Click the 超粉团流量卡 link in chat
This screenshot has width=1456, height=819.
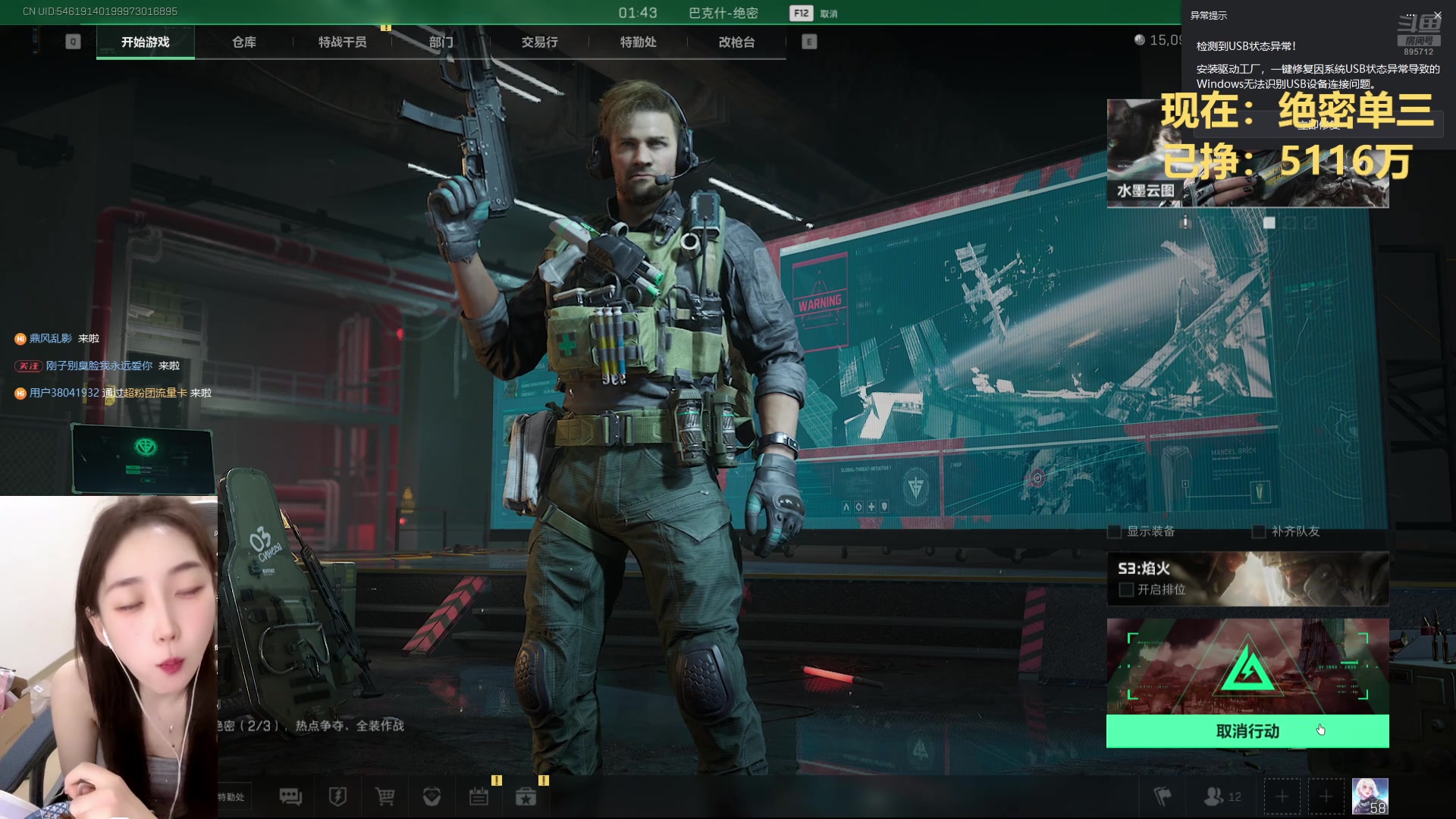pos(155,393)
